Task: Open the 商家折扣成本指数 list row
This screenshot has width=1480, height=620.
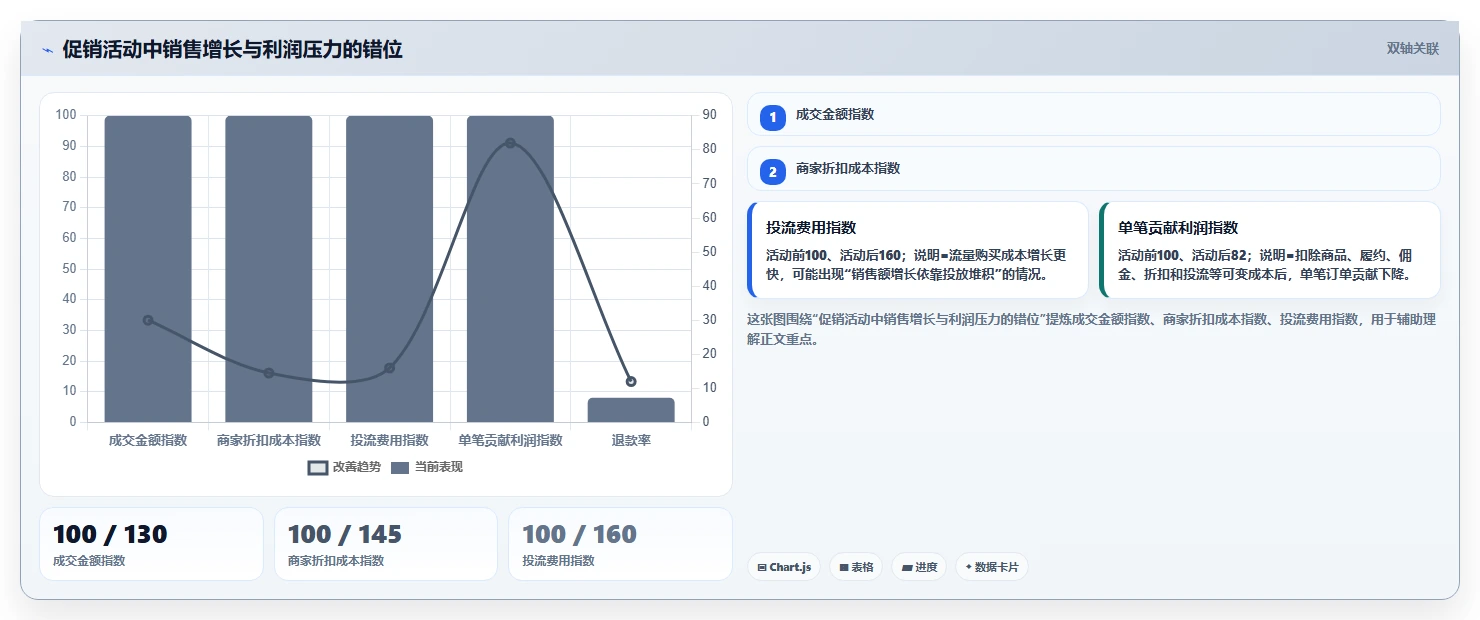Action: tap(1094, 169)
